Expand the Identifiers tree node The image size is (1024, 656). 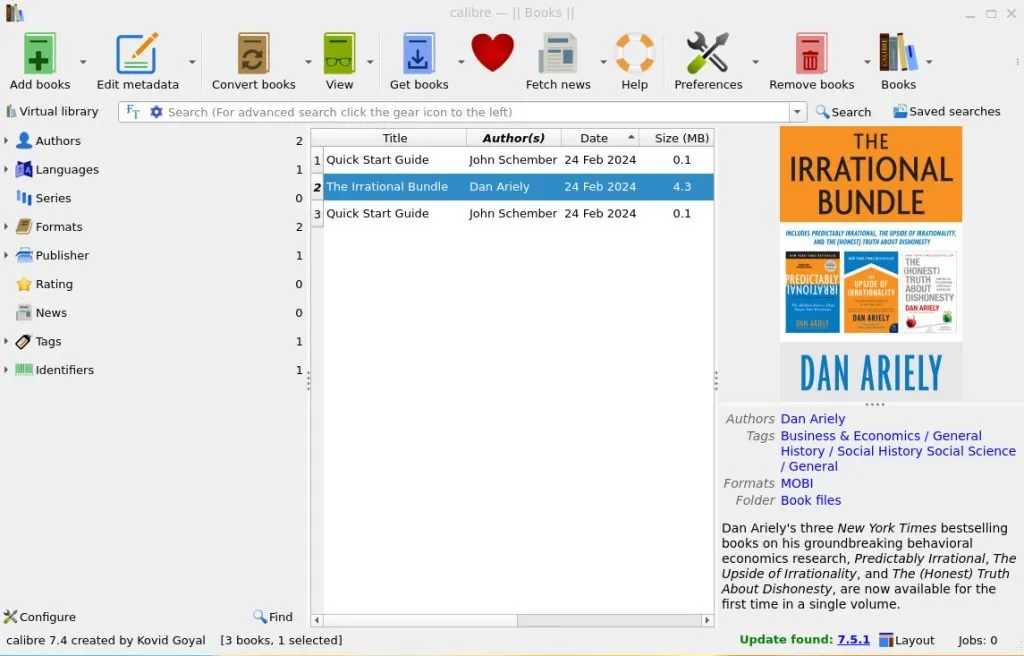tap(6, 370)
